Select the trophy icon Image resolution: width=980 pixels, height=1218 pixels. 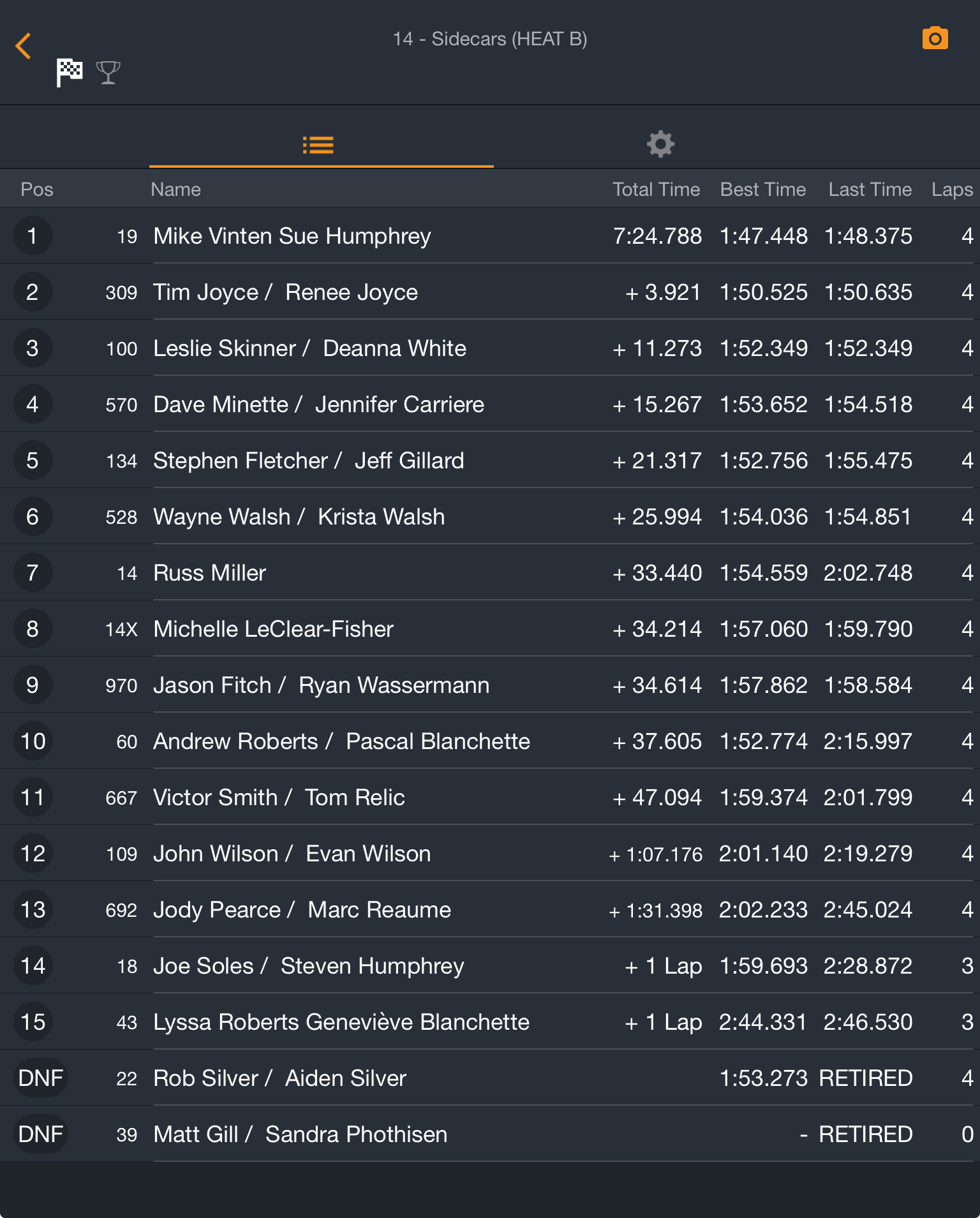click(x=108, y=72)
